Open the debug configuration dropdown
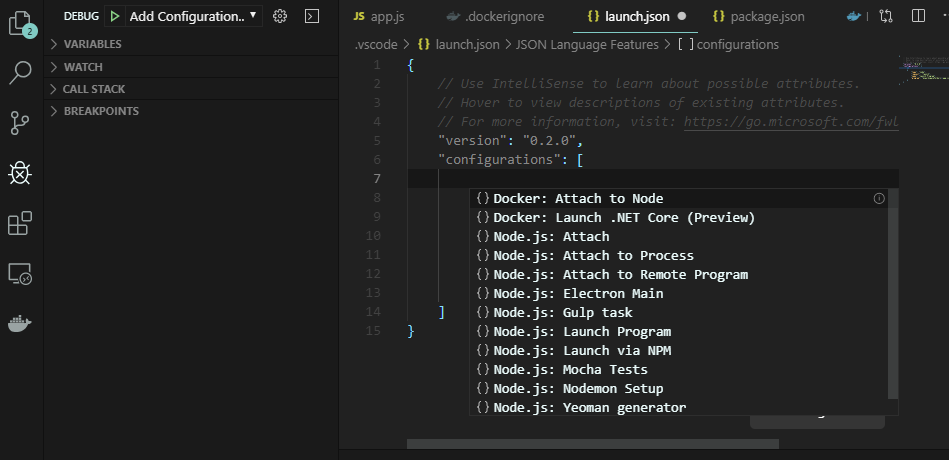Screen dimensions: 949x460 [x=194, y=16]
